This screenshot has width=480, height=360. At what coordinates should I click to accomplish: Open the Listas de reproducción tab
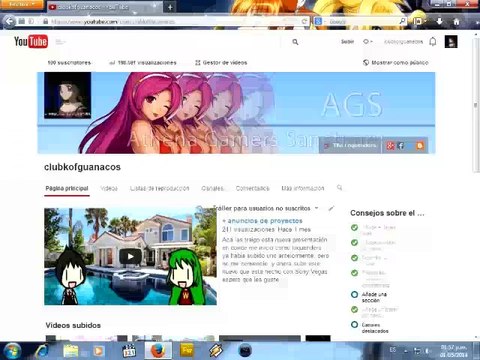click(x=159, y=188)
